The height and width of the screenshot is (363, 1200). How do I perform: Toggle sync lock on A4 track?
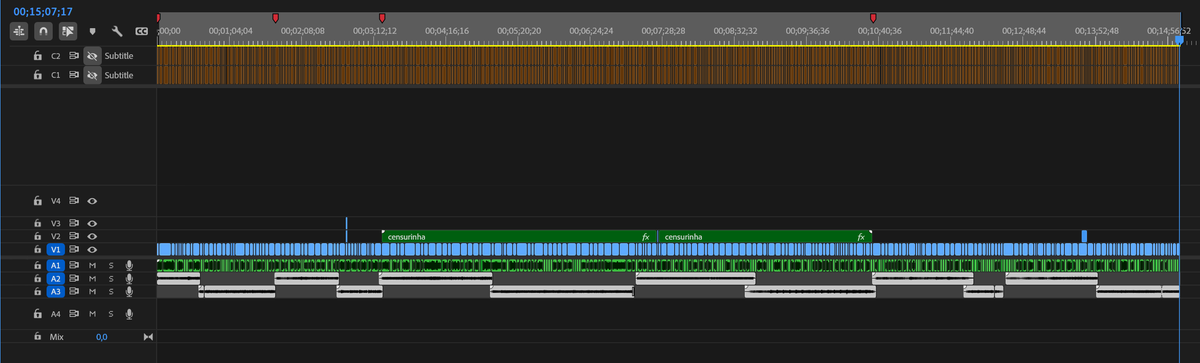(73, 313)
